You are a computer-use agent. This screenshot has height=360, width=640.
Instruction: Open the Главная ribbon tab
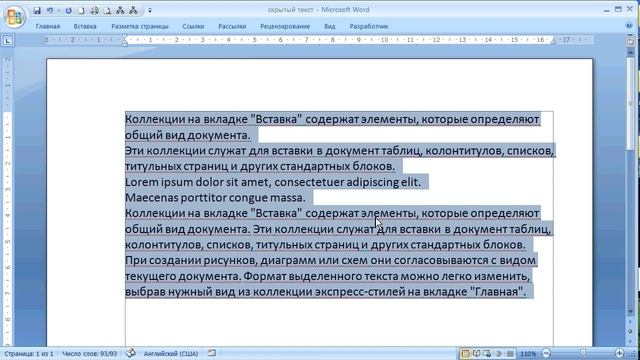[x=48, y=26]
